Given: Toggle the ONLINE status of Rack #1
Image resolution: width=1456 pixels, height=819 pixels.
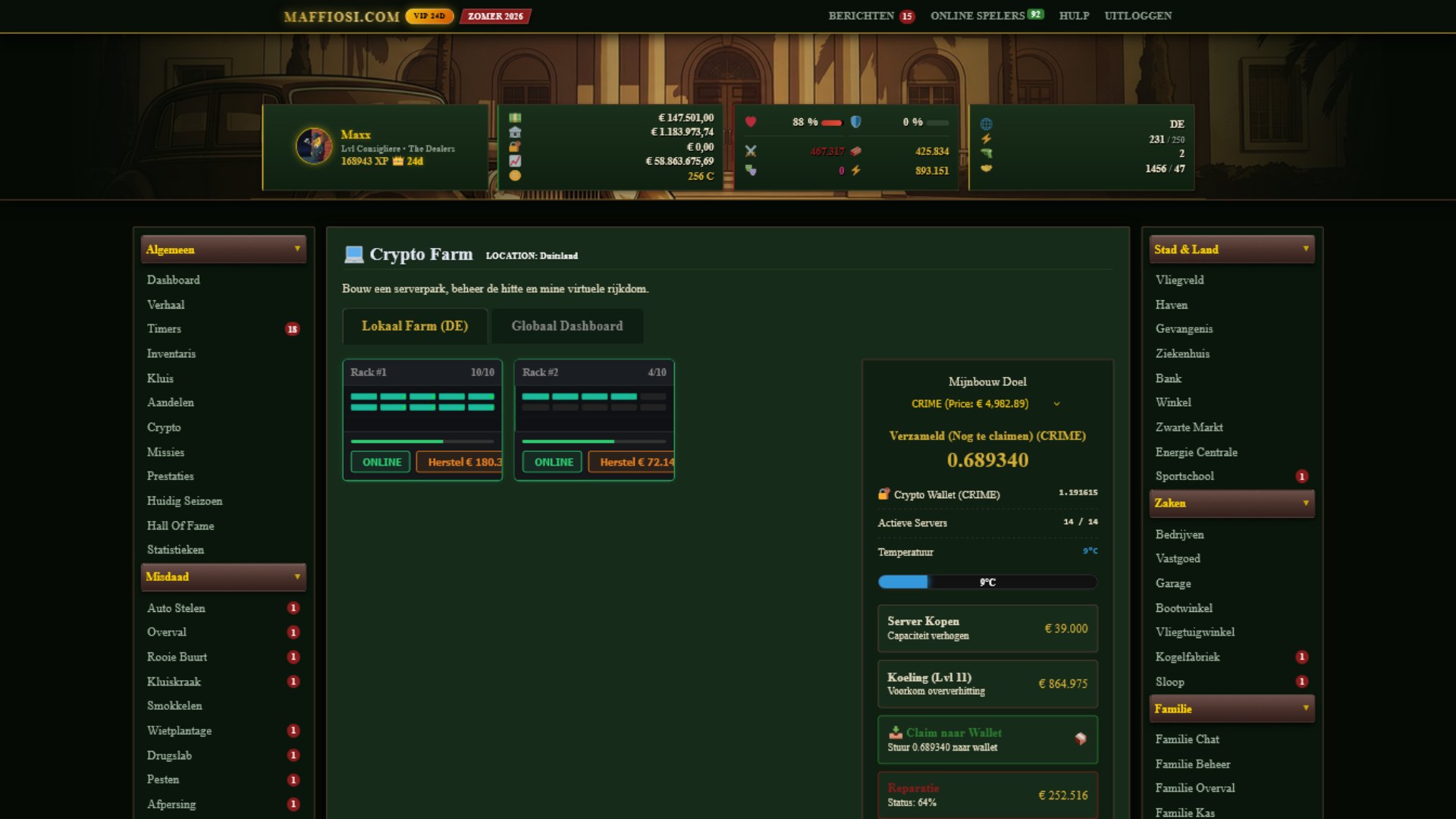Looking at the screenshot, I should pyautogui.click(x=381, y=462).
